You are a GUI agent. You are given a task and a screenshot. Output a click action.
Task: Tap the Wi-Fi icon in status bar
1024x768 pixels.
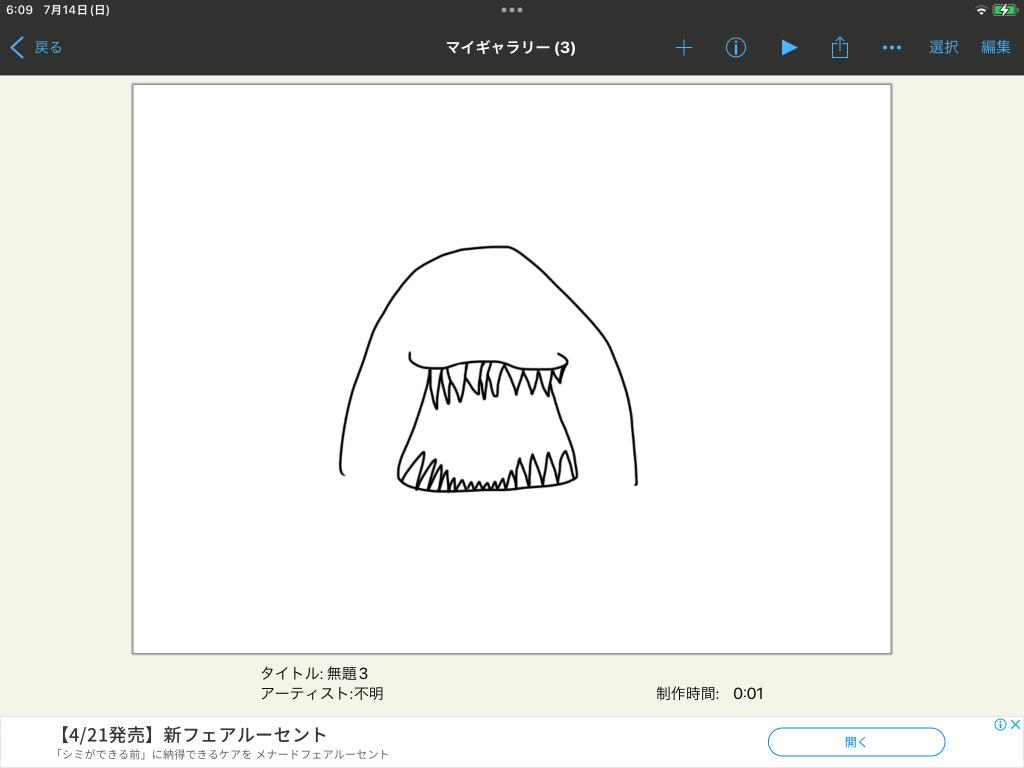(x=981, y=10)
